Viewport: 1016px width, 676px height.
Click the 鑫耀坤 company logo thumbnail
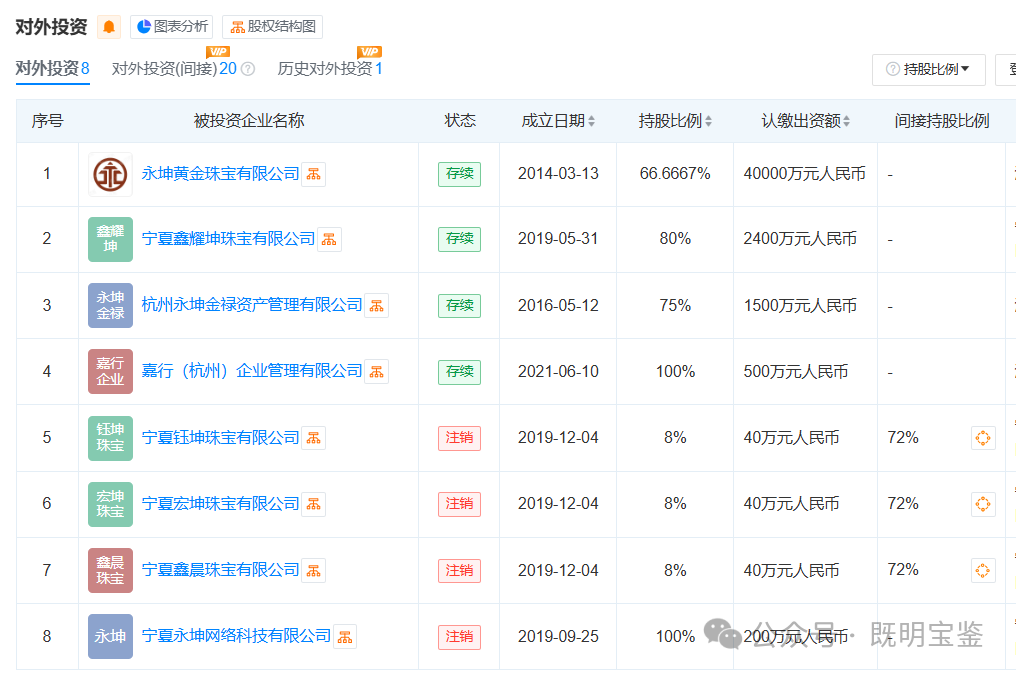110,239
